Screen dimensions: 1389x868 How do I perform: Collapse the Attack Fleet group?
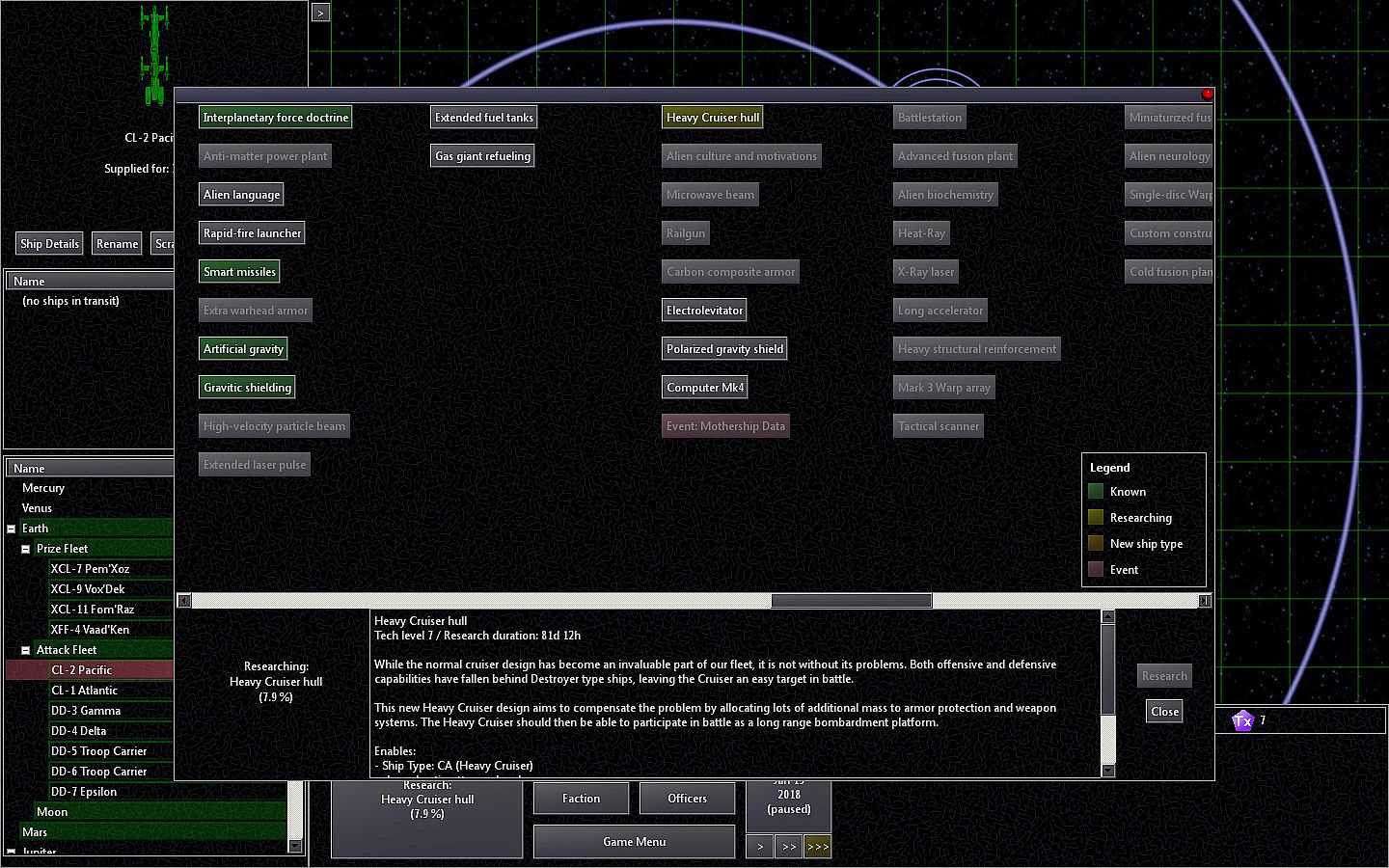(26, 650)
